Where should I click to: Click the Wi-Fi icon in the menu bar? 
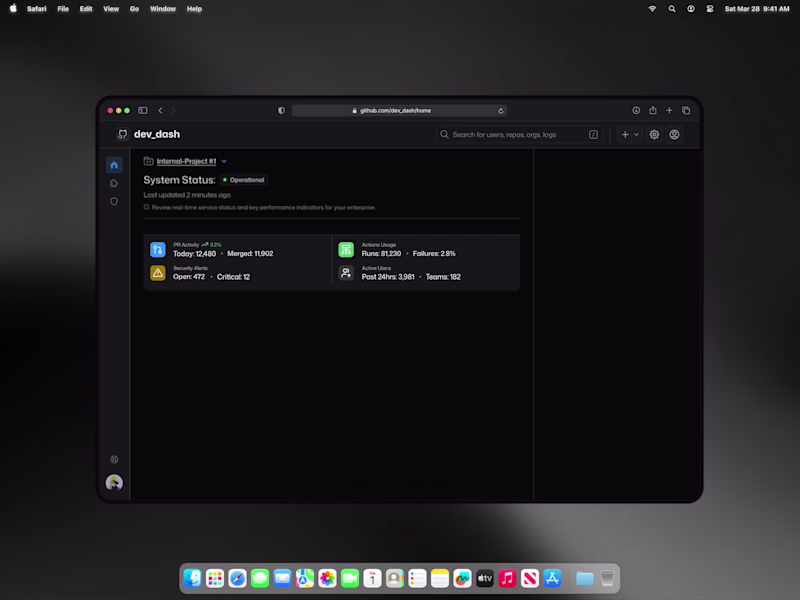(652, 9)
